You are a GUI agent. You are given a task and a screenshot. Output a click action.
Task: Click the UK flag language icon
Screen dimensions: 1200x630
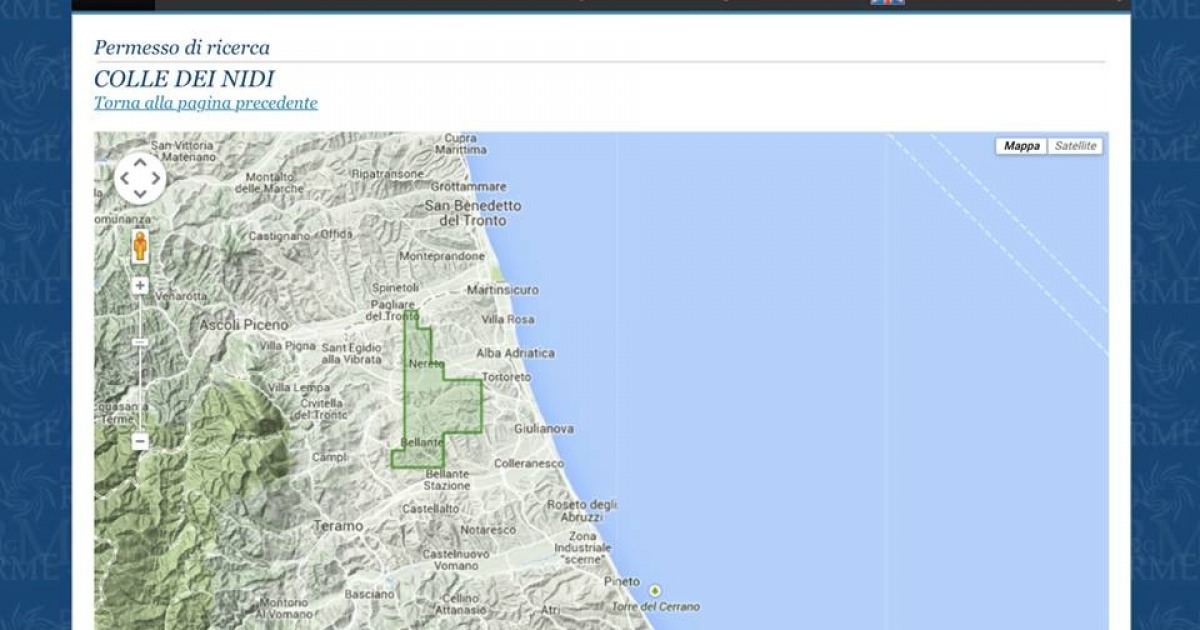[x=887, y=2]
